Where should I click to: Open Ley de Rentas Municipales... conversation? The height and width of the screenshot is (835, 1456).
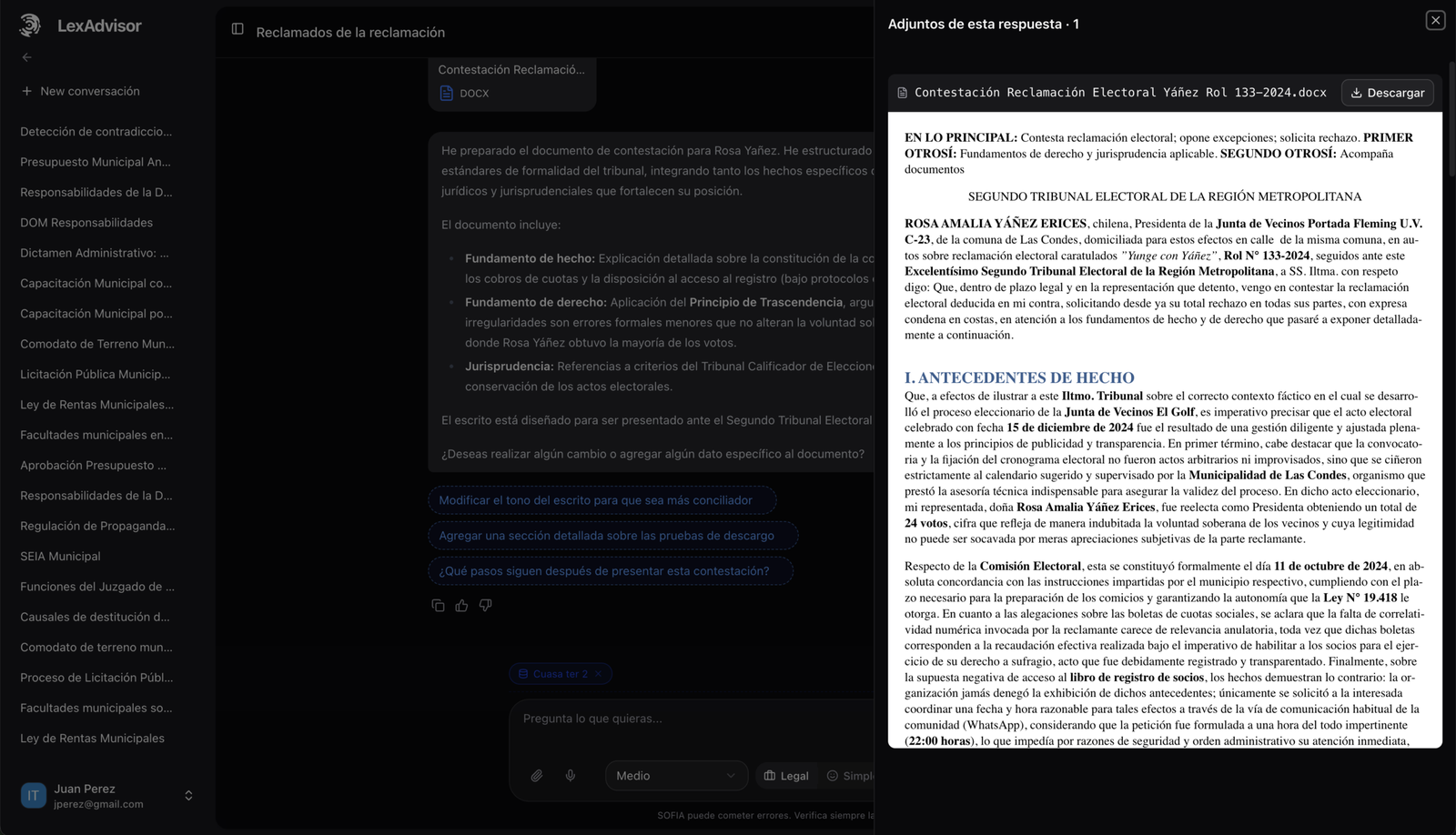[x=97, y=405]
